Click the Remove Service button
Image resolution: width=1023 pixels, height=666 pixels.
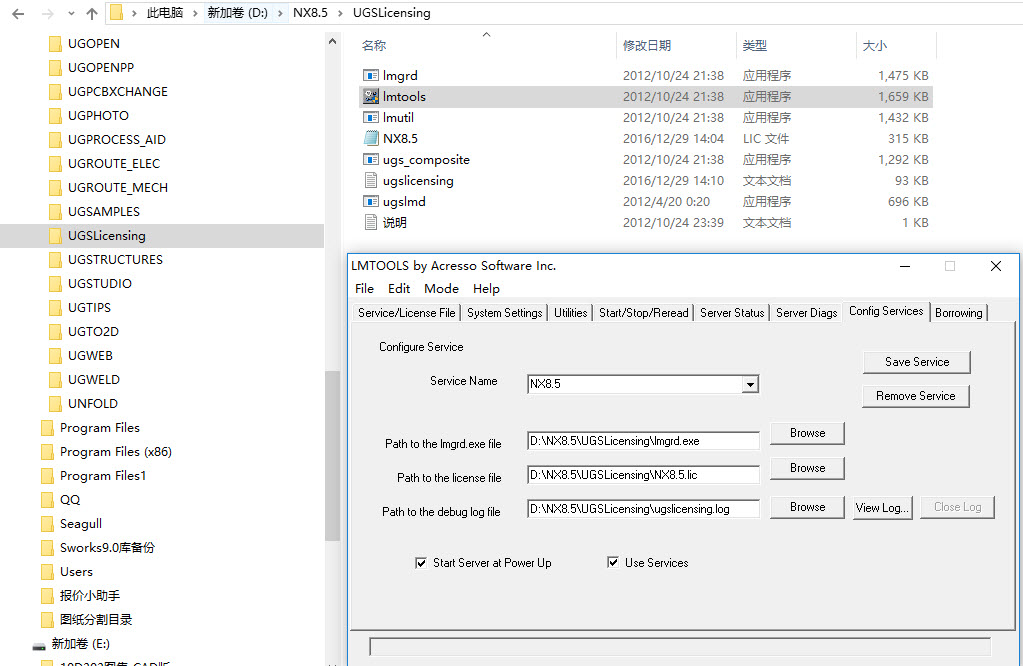(915, 396)
